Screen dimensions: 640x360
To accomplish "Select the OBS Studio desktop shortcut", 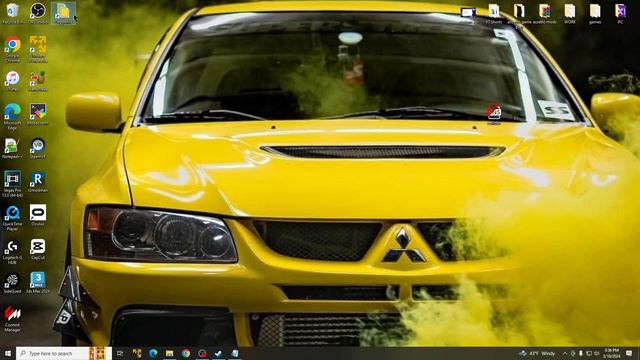I will click(x=38, y=13).
